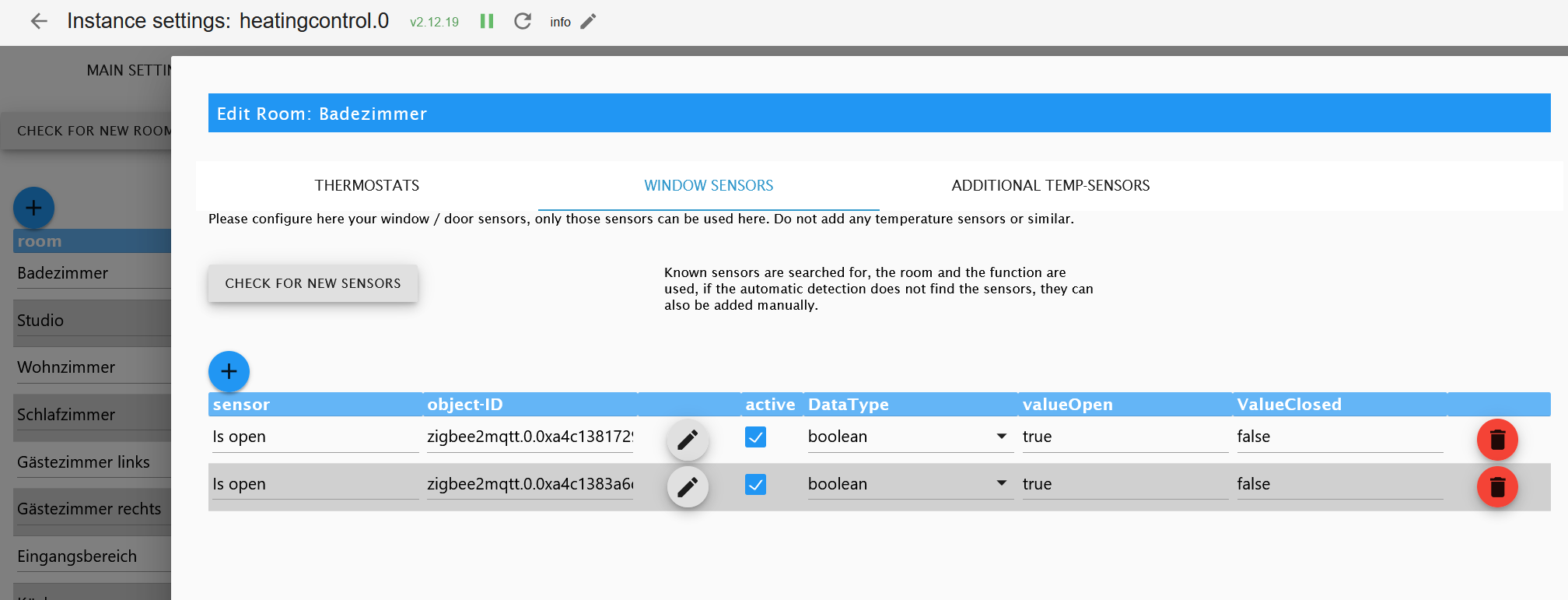
Task: Click the sensor column header
Action: [x=315, y=405]
